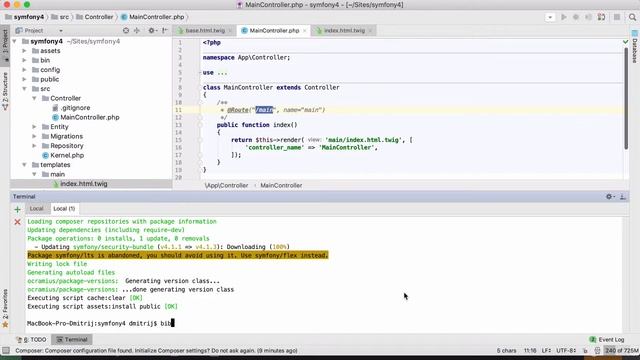This screenshot has height=360, width=640.
Task: Expand the public folder
Action: point(24,79)
